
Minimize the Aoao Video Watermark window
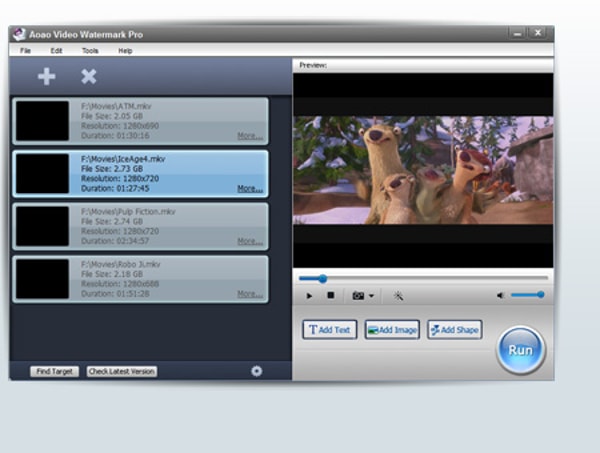pos(517,33)
